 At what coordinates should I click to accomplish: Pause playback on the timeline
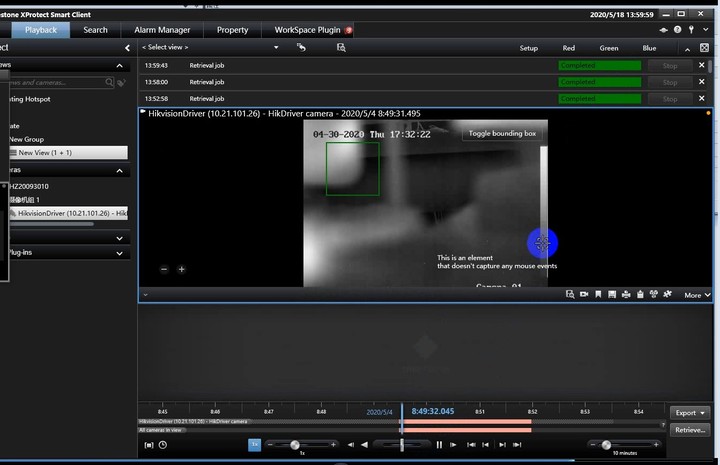point(439,445)
